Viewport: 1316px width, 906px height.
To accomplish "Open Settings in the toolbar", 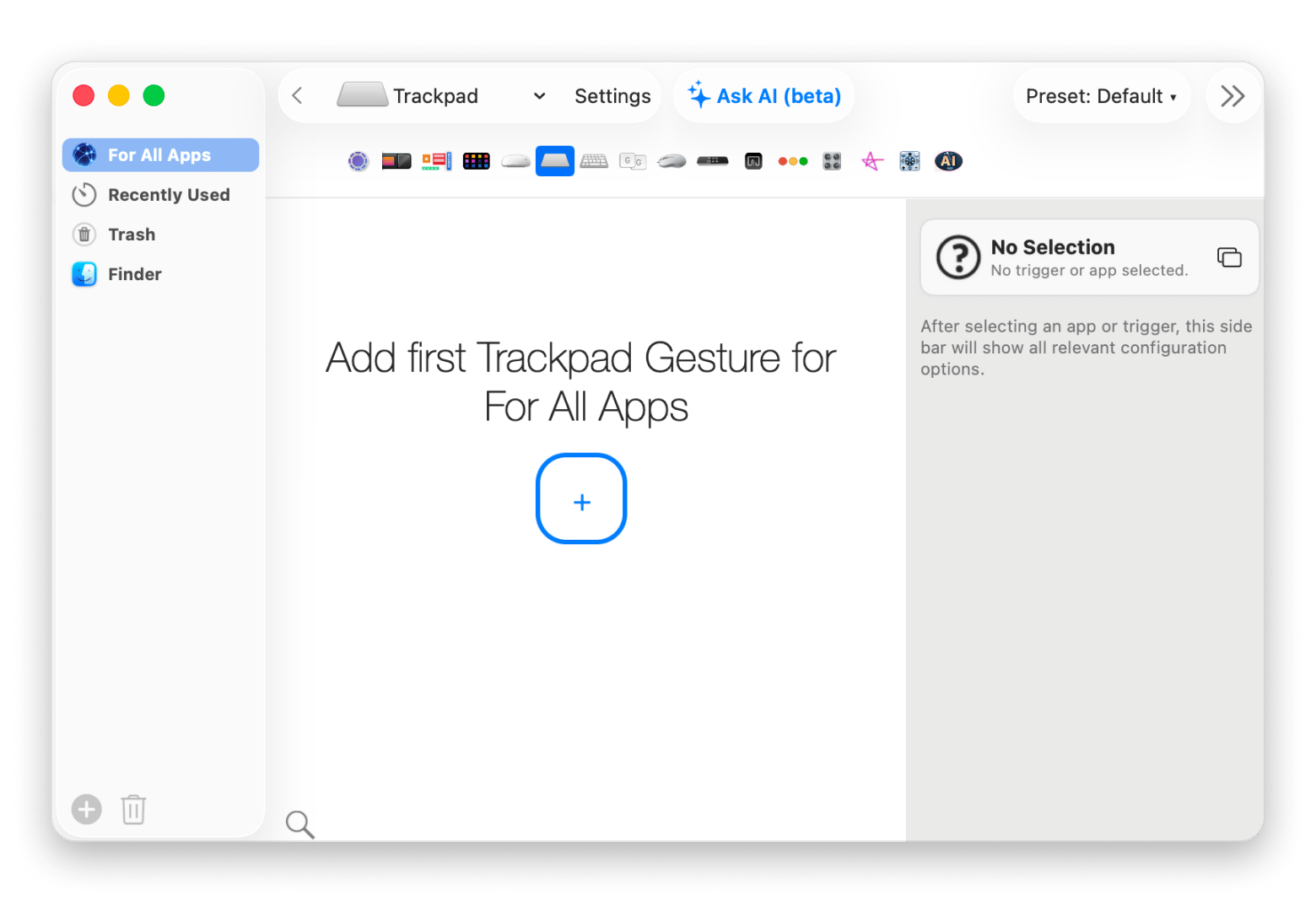I will (612, 96).
